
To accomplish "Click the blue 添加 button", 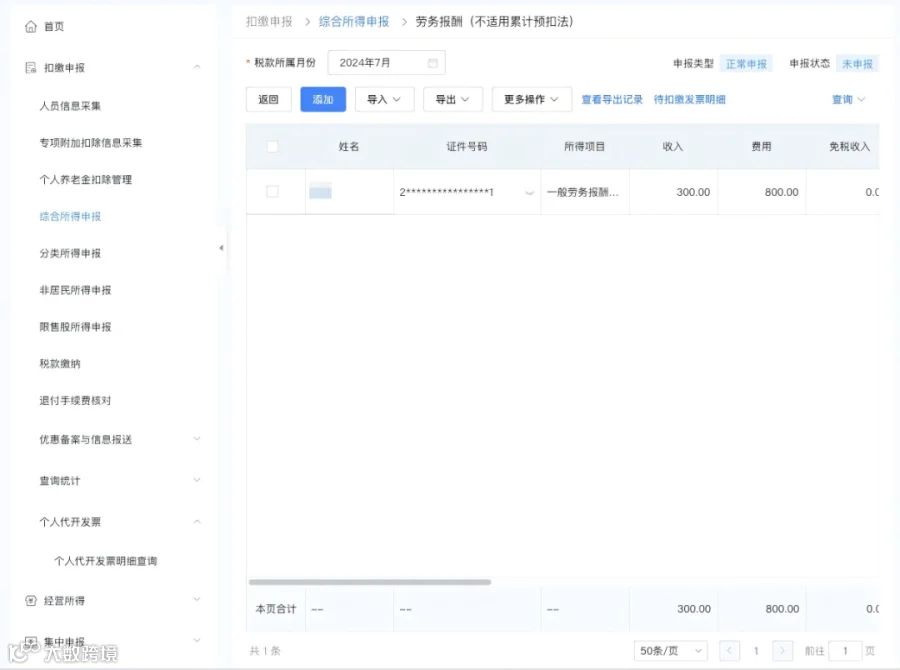I will [x=323, y=99].
